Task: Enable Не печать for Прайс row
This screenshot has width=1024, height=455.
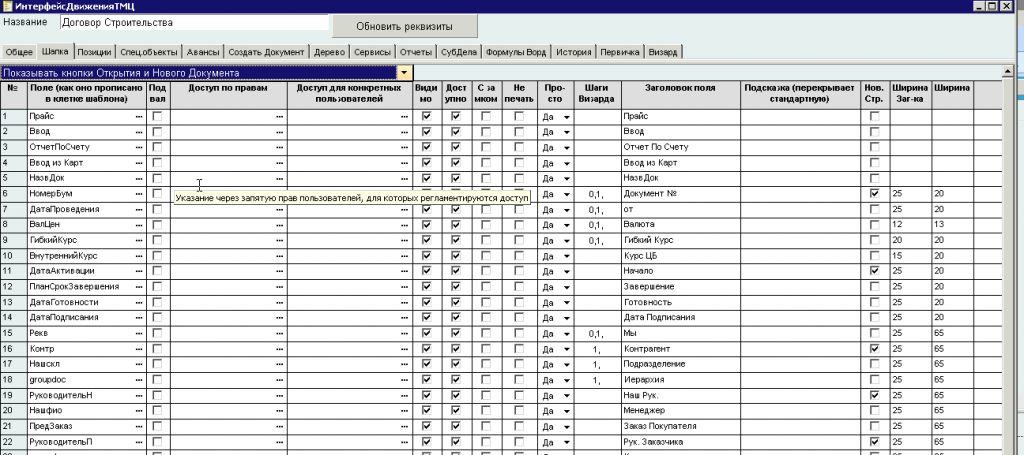Action: pos(519,116)
